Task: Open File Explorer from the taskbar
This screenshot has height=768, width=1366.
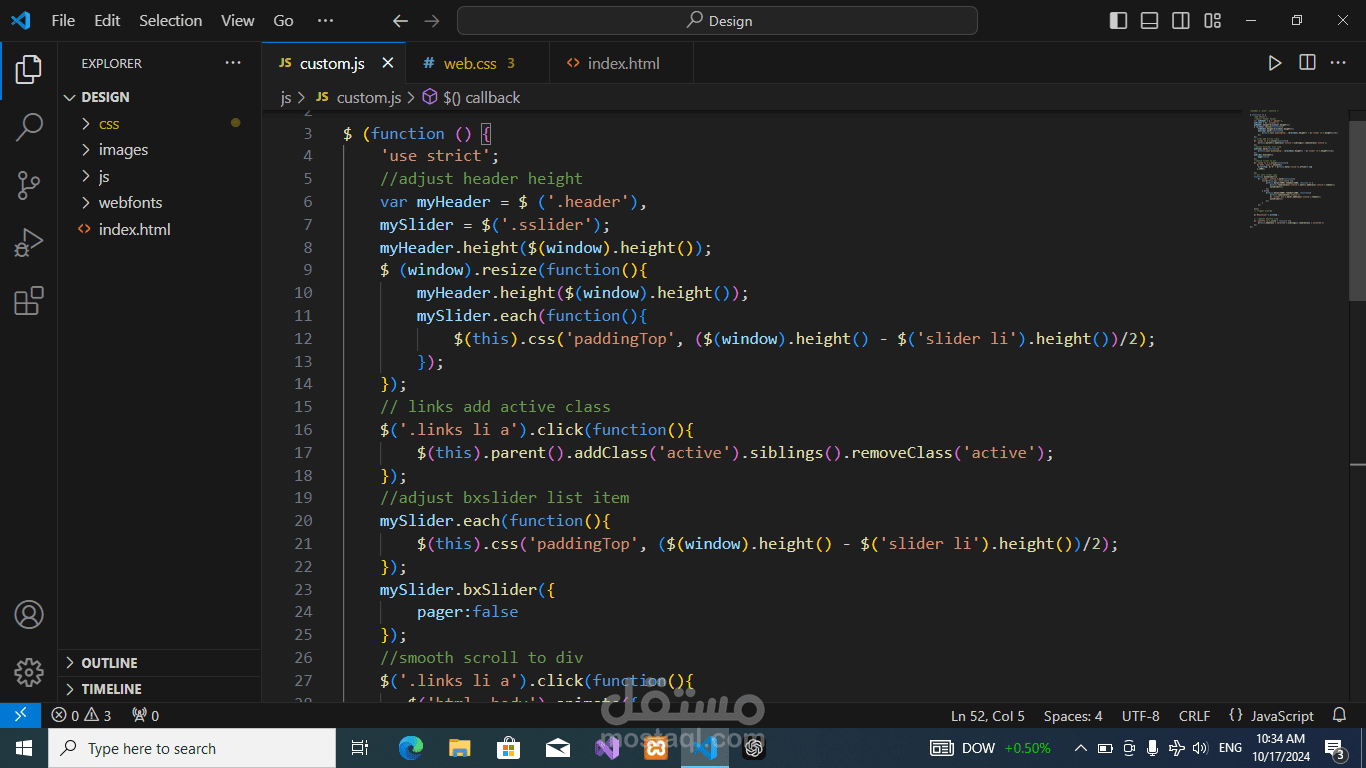Action: (459, 748)
